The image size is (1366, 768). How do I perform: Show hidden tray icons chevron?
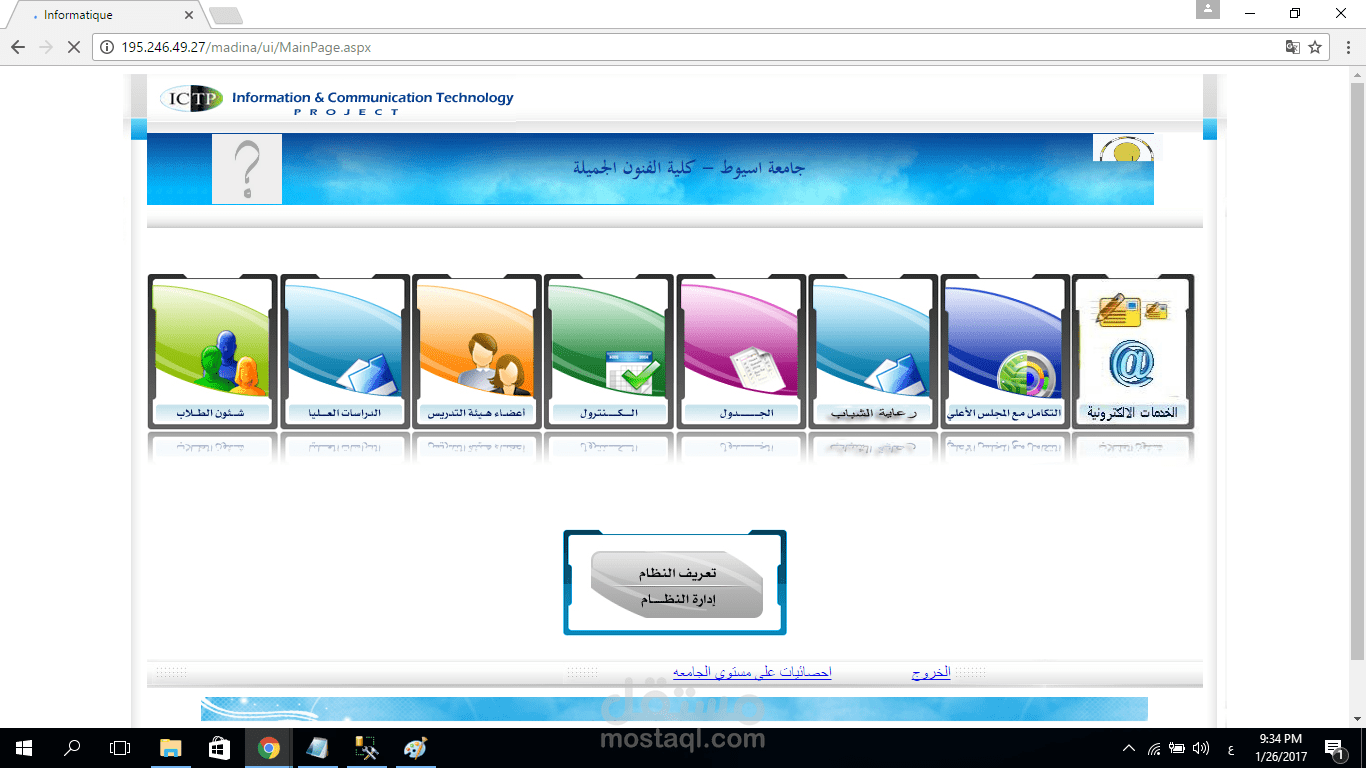click(x=1129, y=748)
